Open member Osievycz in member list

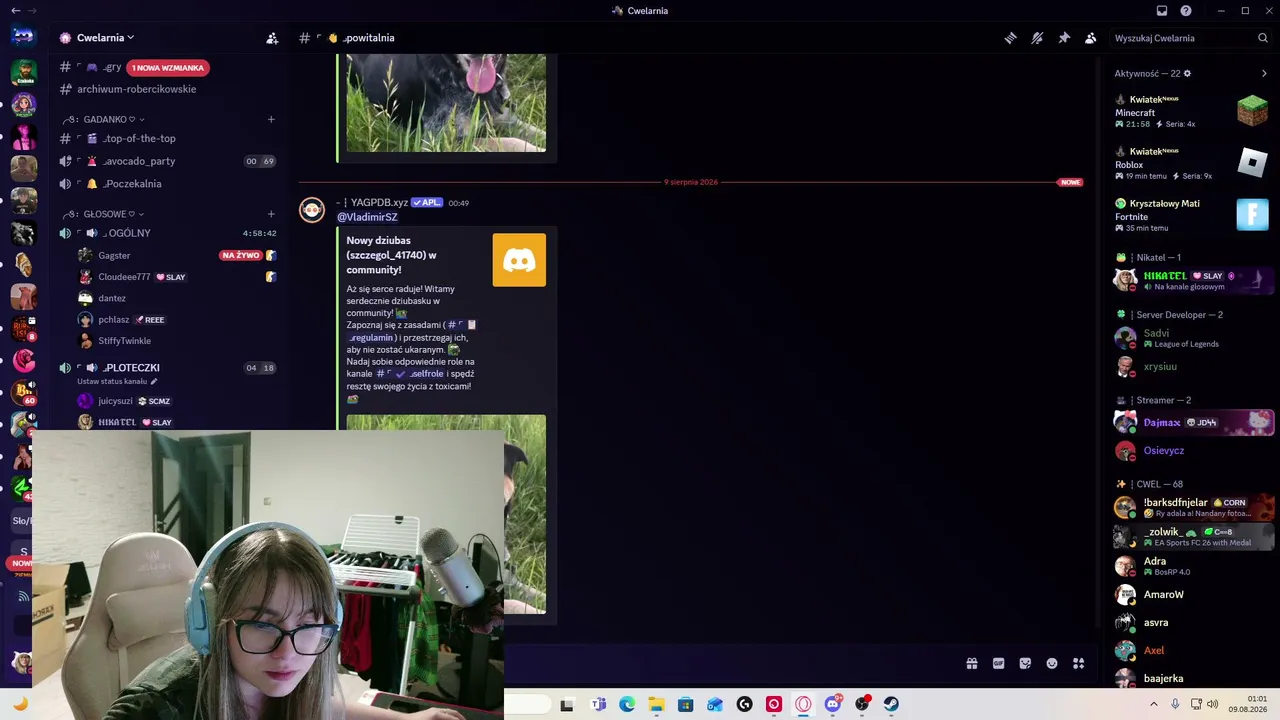tap(1194, 450)
